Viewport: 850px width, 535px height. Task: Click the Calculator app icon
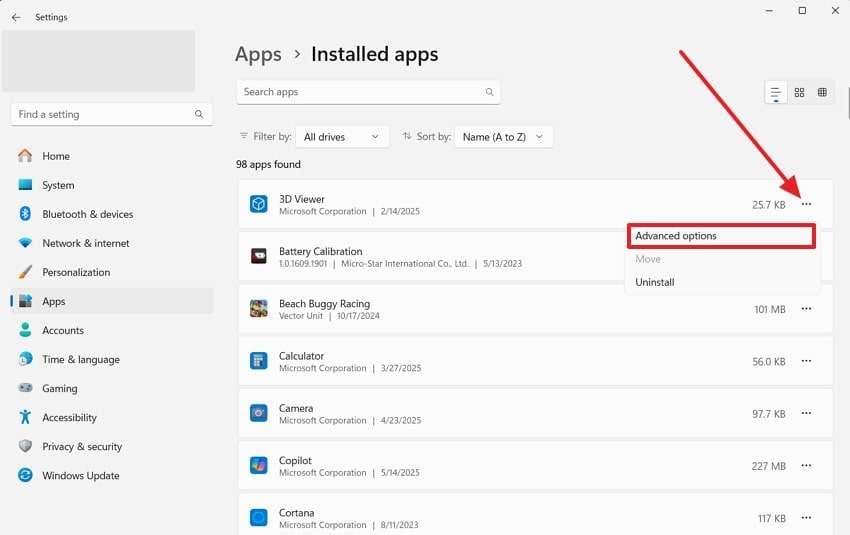(x=259, y=361)
